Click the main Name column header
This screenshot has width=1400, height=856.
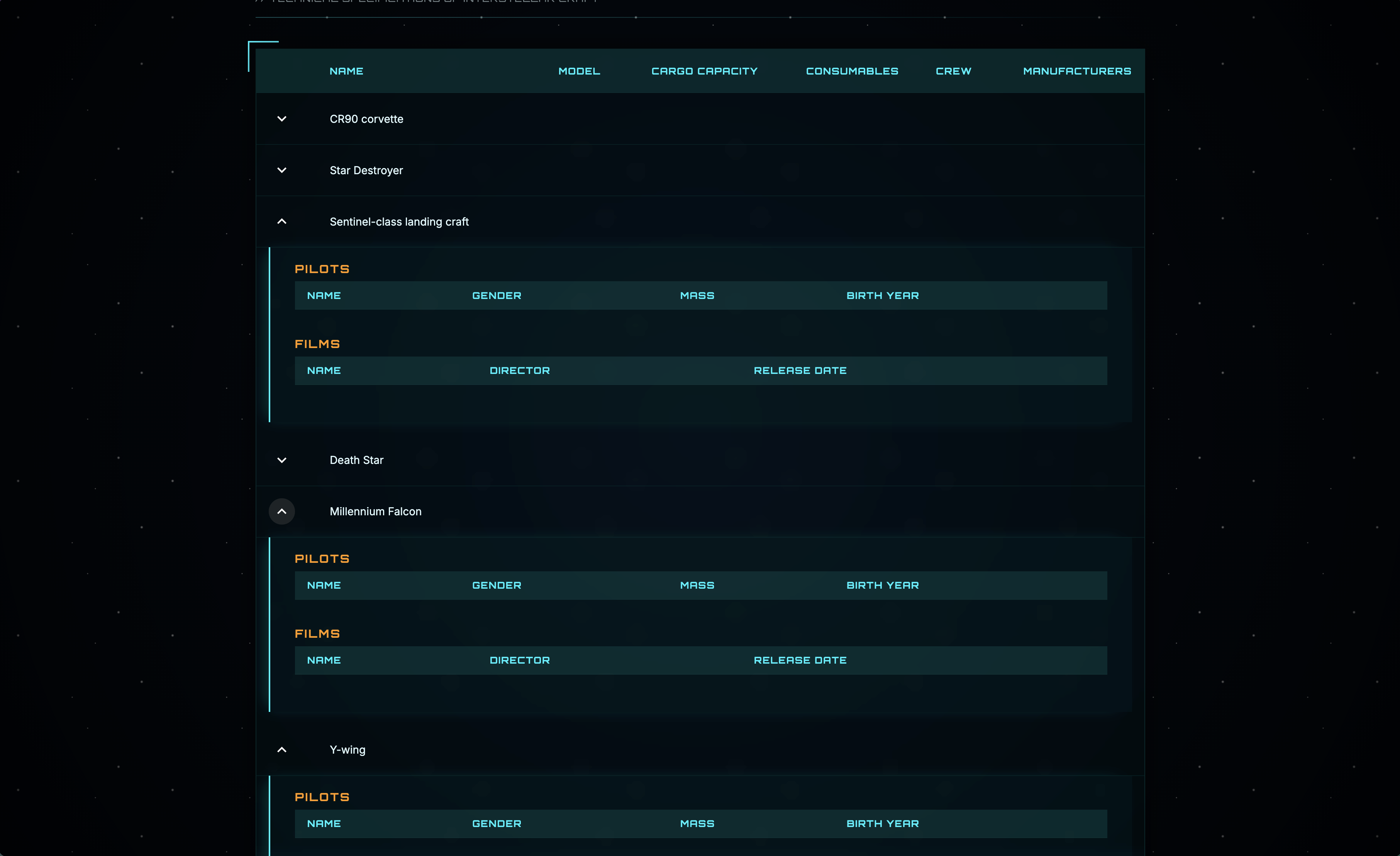pyautogui.click(x=346, y=71)
